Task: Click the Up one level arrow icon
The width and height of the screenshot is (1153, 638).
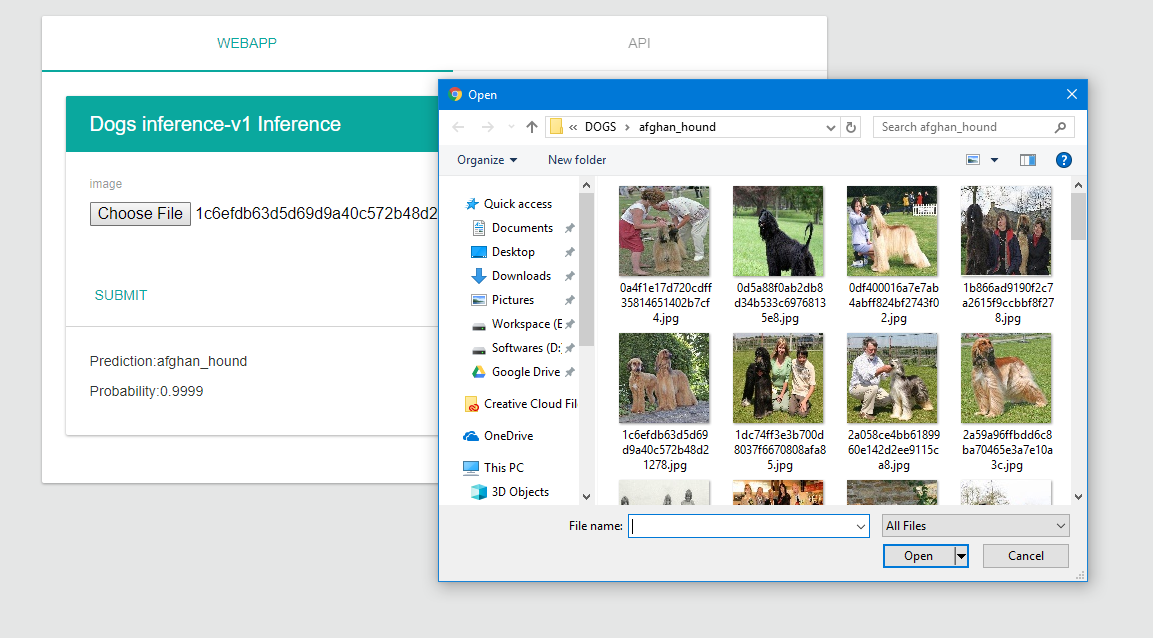Action: tap(532, 127)
